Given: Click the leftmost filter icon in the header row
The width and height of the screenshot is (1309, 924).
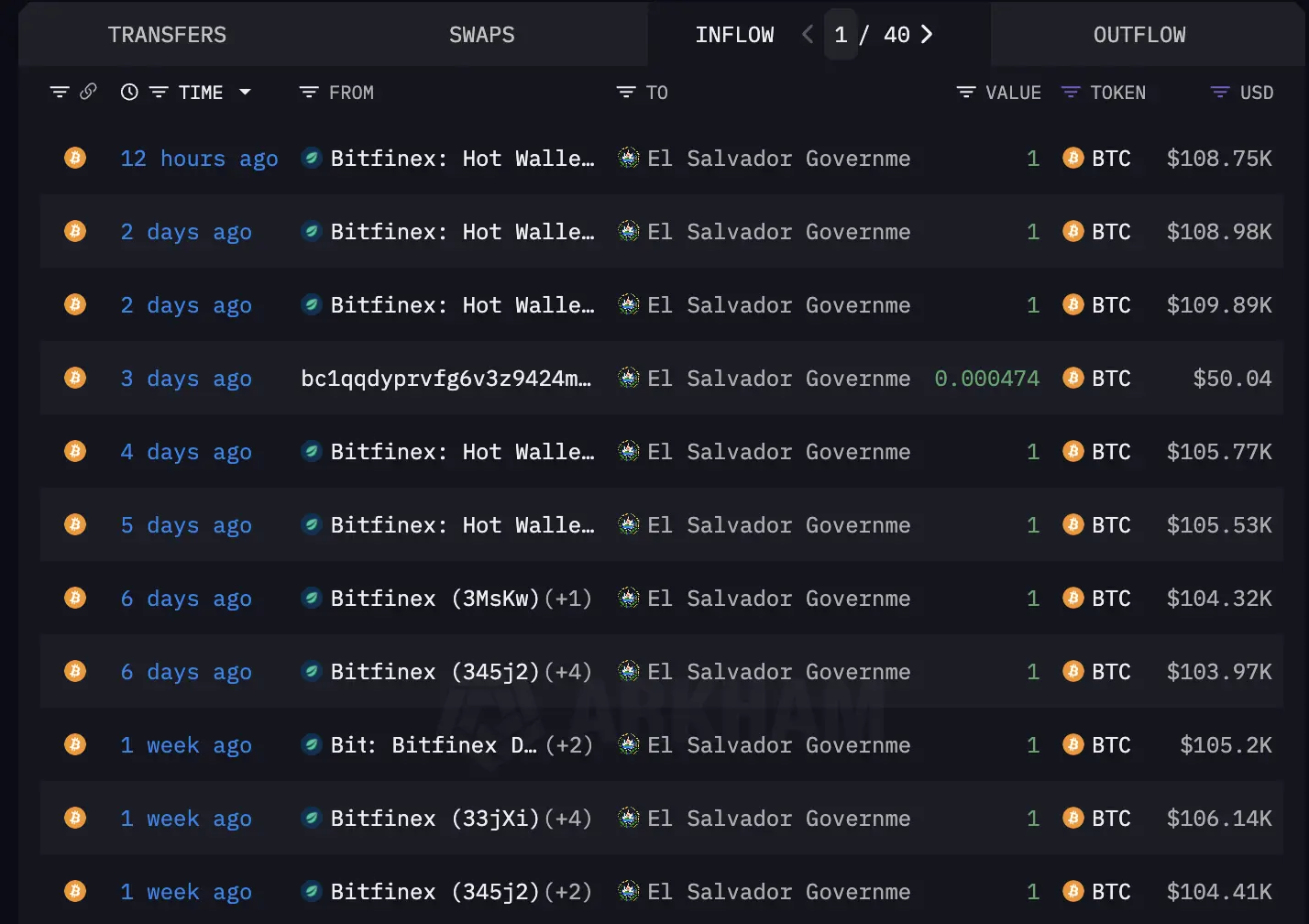Looking at the screenshot, I should coord(60,92).
